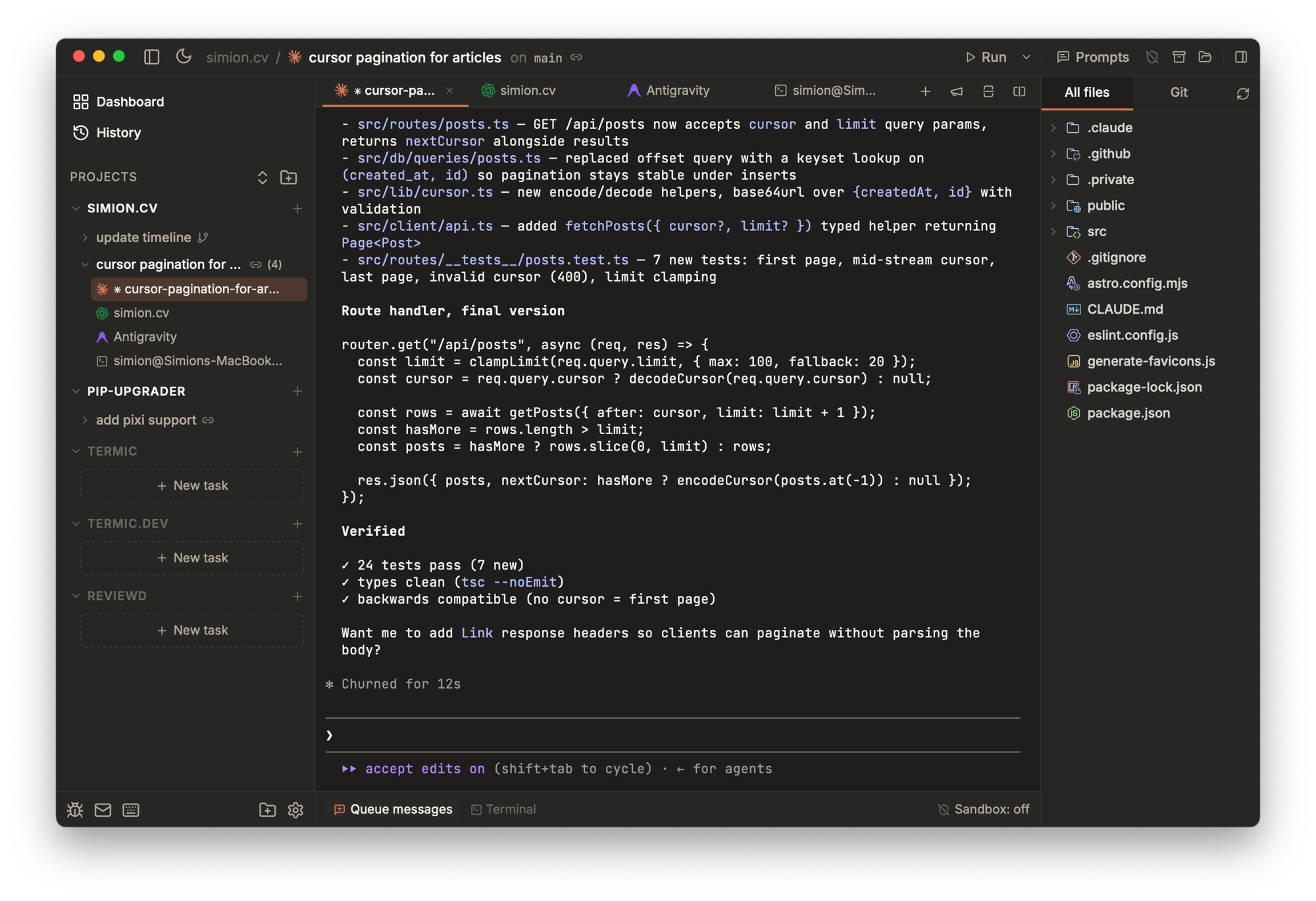Expand the .github folder
Viewport: 1316px width, 901px height.
(1053, 153)
